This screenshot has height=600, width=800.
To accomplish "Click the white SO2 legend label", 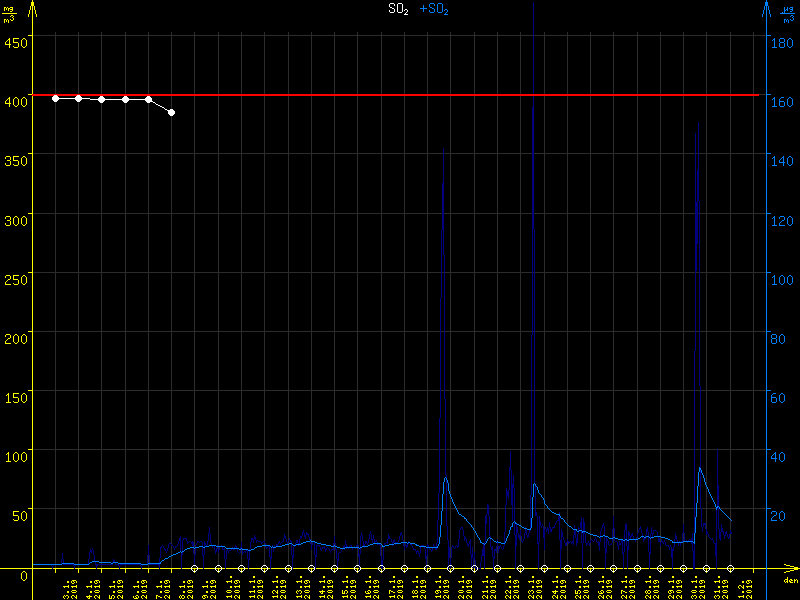I will 398,10.
